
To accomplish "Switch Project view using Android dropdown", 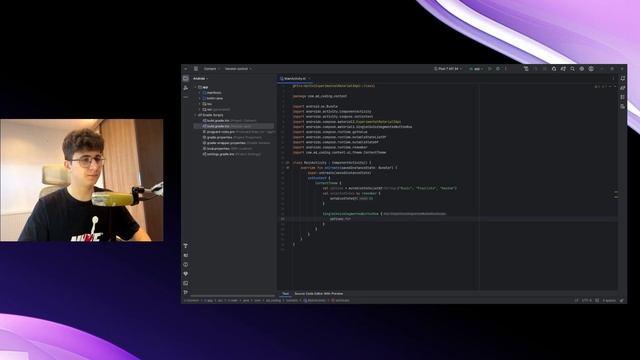I will coord(200,78).
